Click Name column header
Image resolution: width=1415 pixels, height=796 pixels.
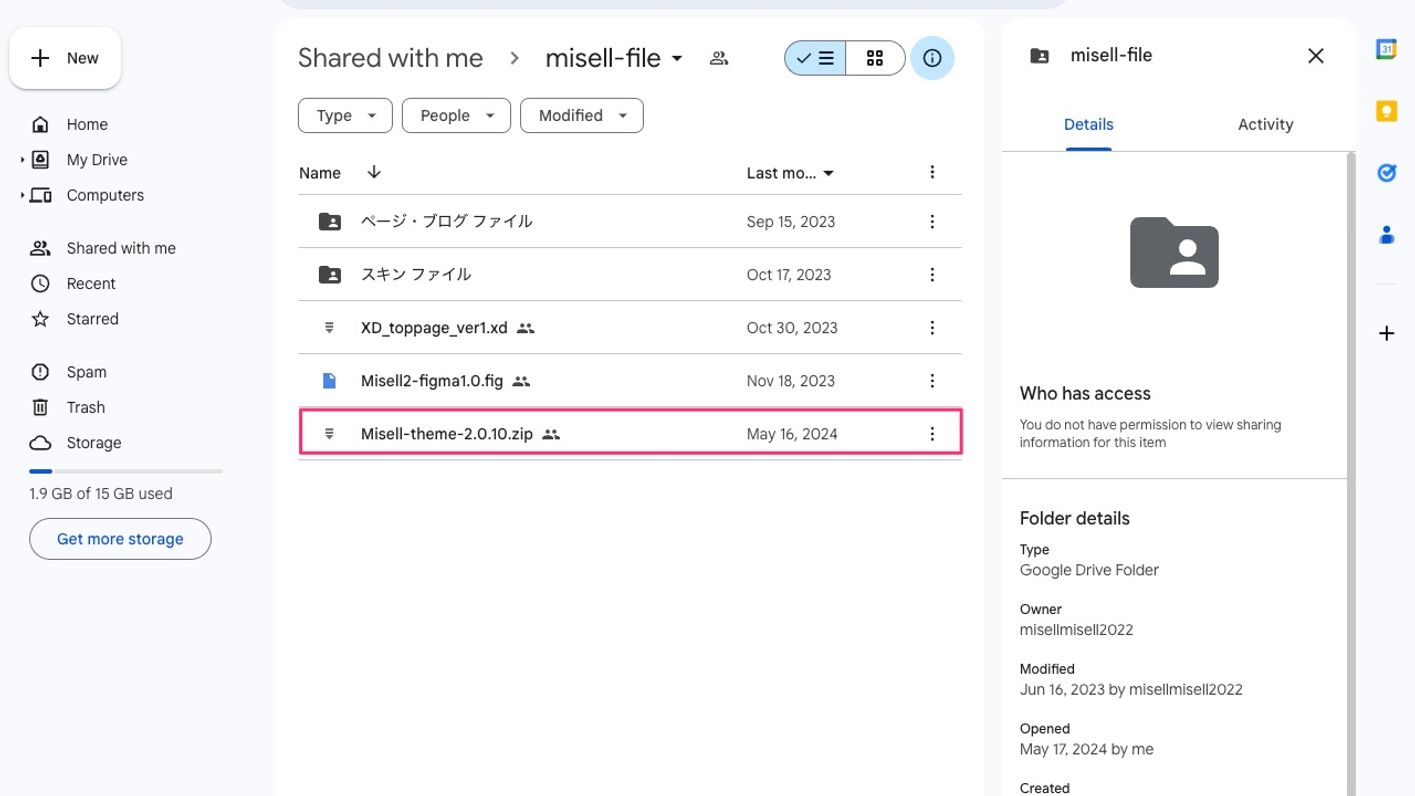click(320, 173)
